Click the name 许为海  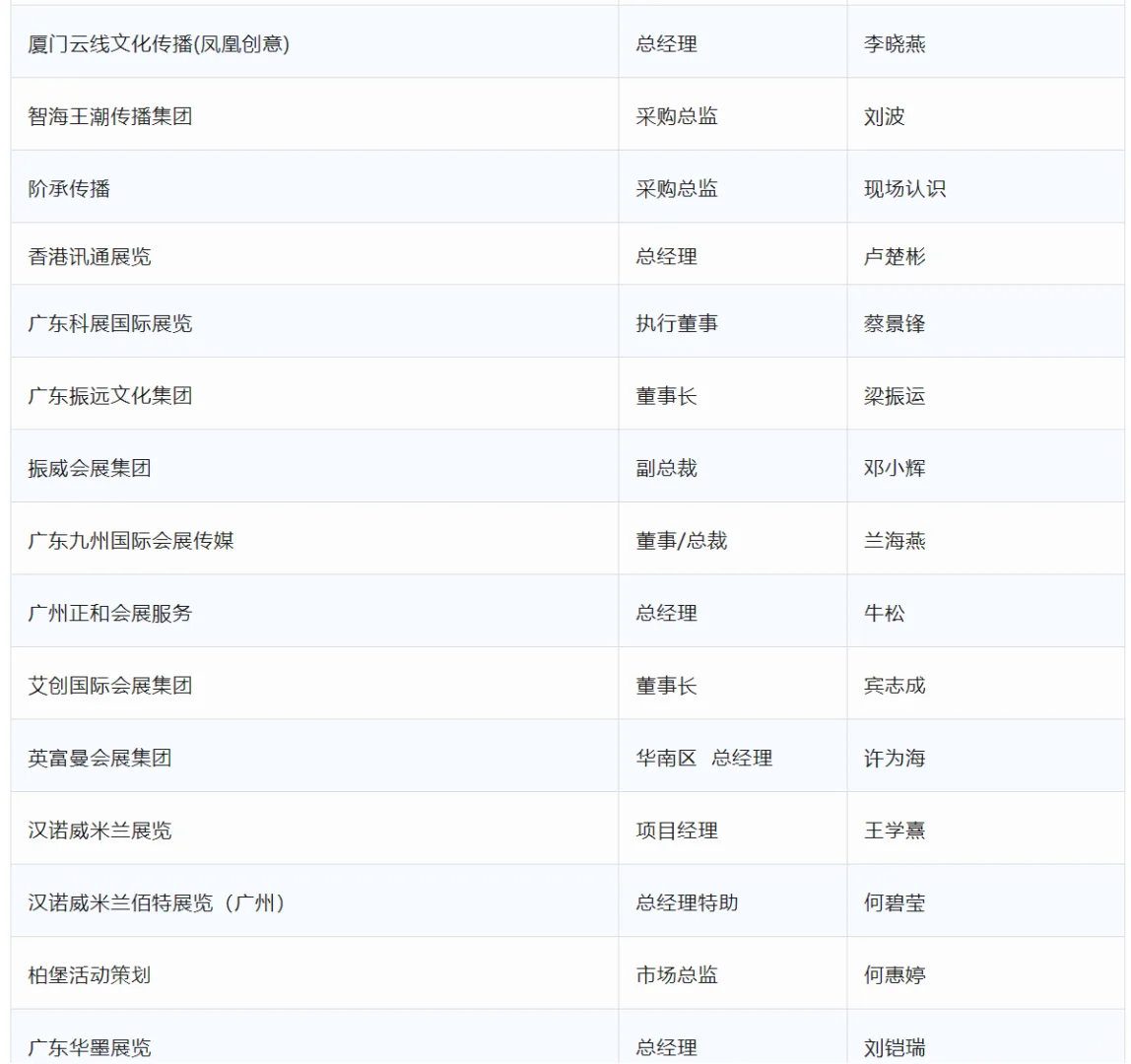[895, 758]
